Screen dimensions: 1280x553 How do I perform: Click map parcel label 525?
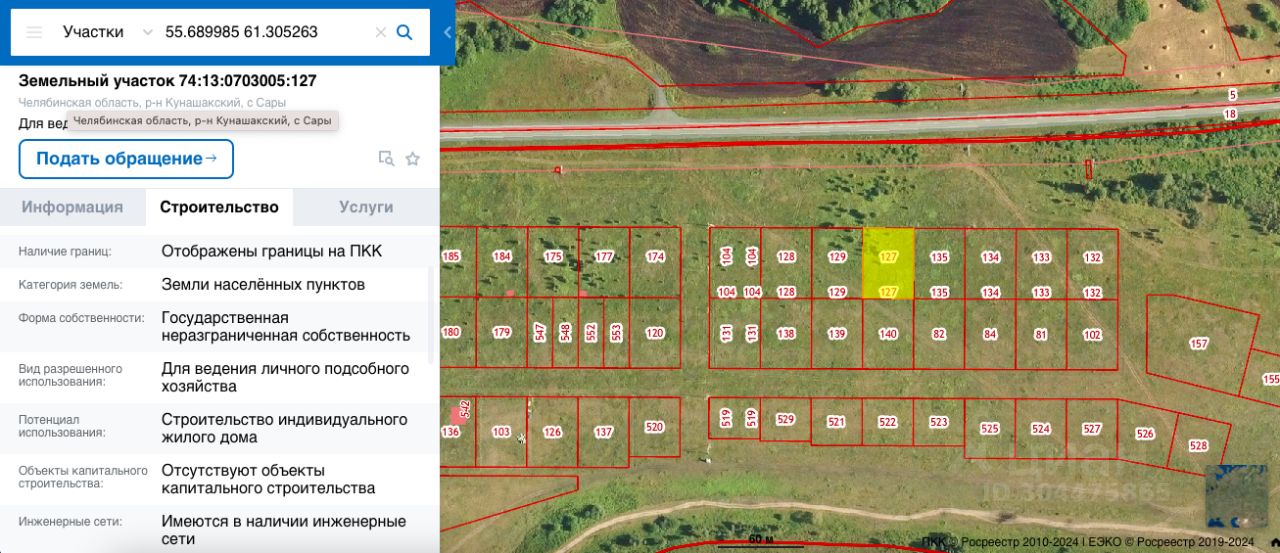[x=990, y=428]
